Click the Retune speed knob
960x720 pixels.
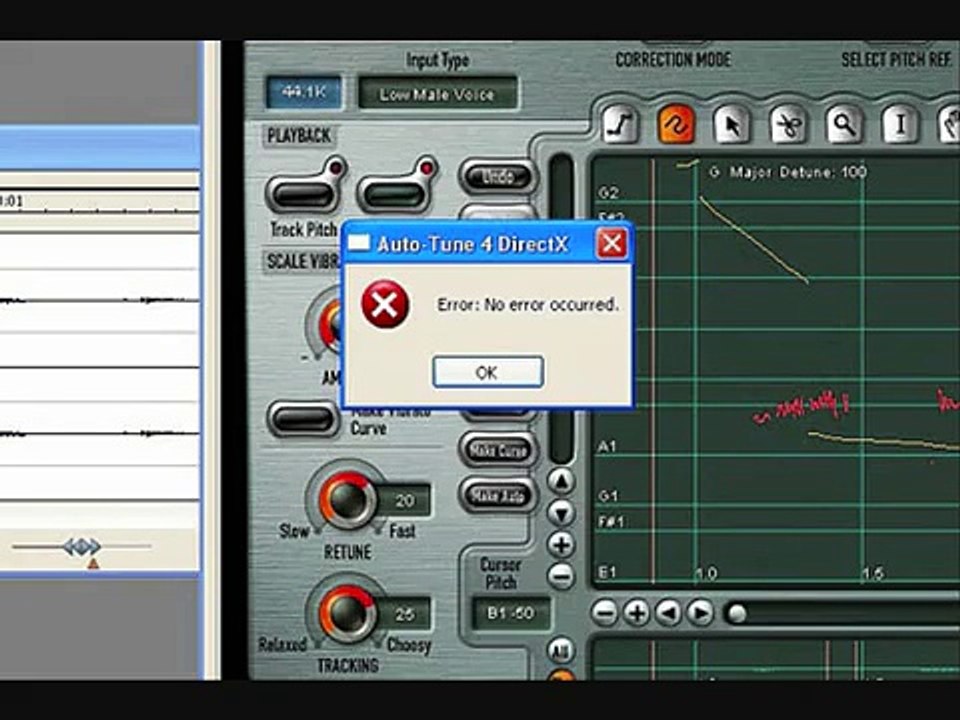(346, 499)
